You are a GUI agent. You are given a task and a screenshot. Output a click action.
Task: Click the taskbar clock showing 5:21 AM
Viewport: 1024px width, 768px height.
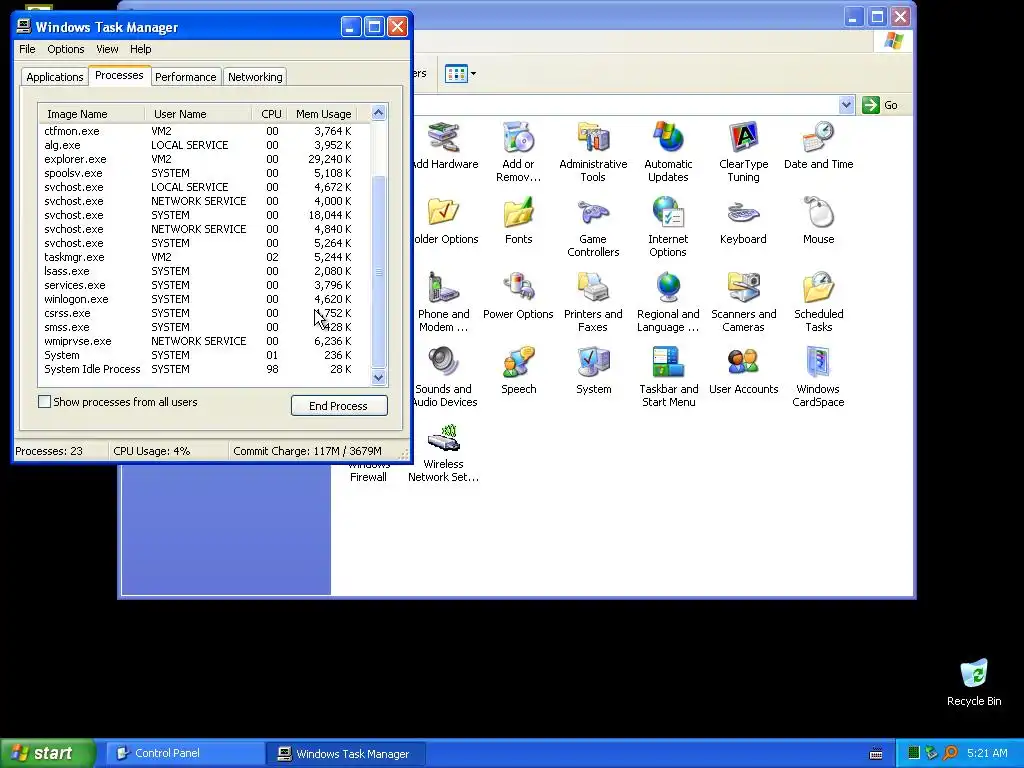point(987,753)
